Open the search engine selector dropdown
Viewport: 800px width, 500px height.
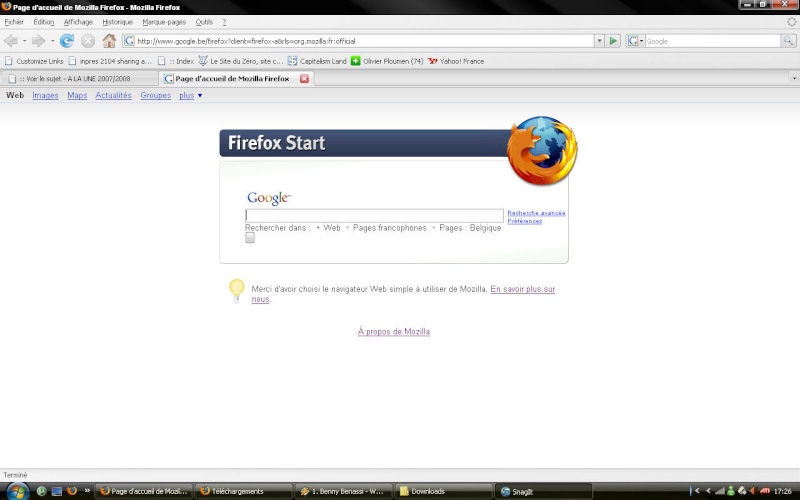[x=635, y=41]
